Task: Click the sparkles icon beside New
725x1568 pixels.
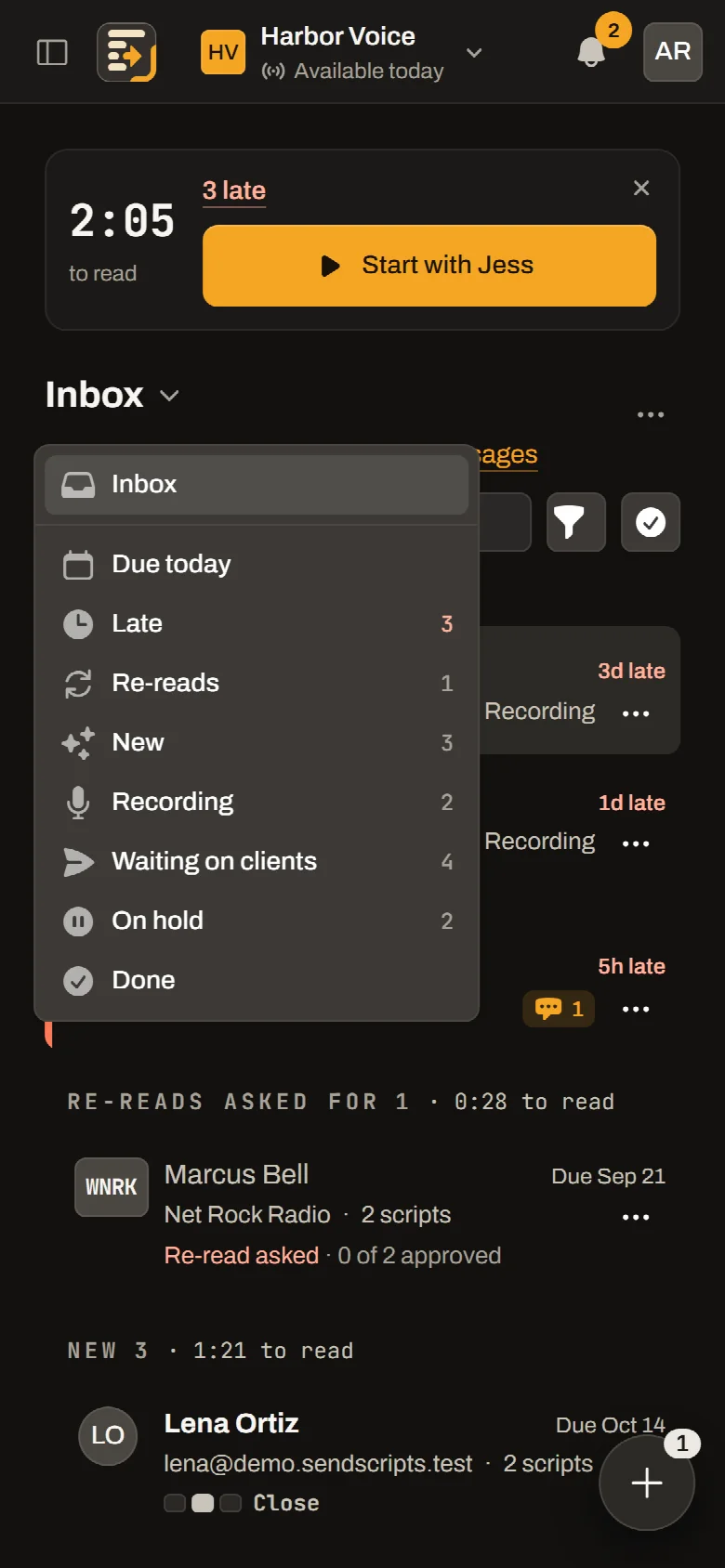Action: coord(78,743)
